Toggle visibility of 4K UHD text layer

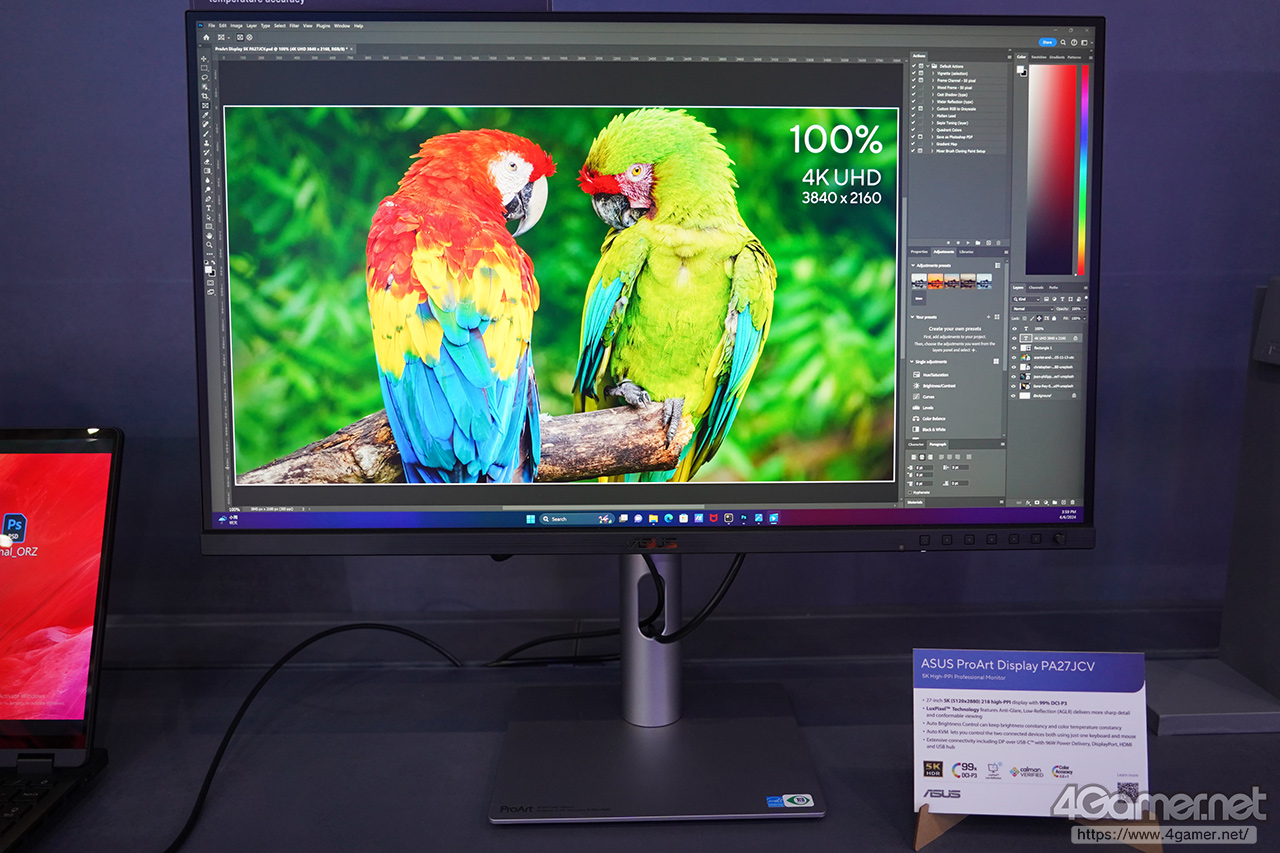(x=1014, y=338)
